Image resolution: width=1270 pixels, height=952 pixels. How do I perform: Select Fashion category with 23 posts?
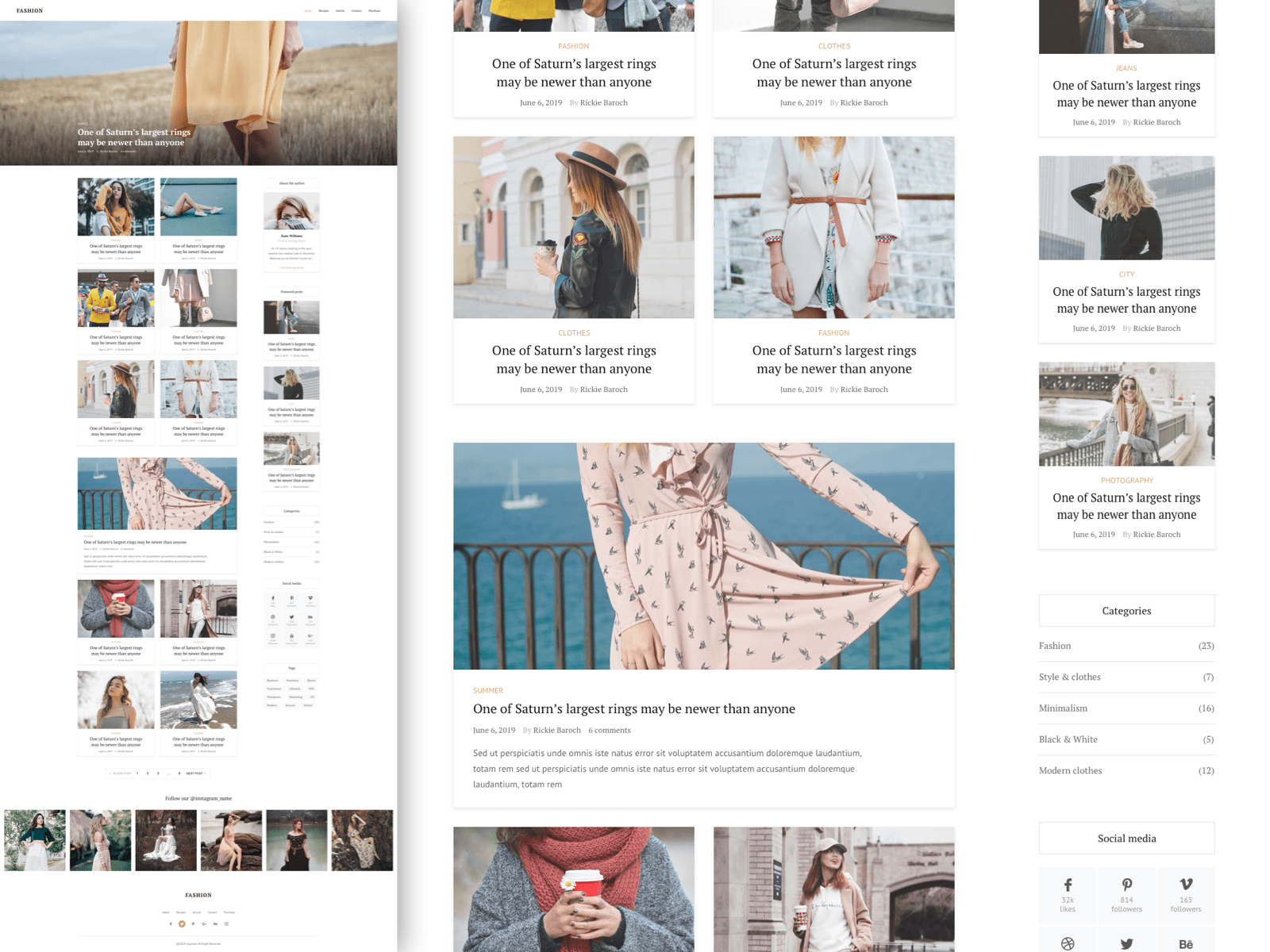[1126, 646]
